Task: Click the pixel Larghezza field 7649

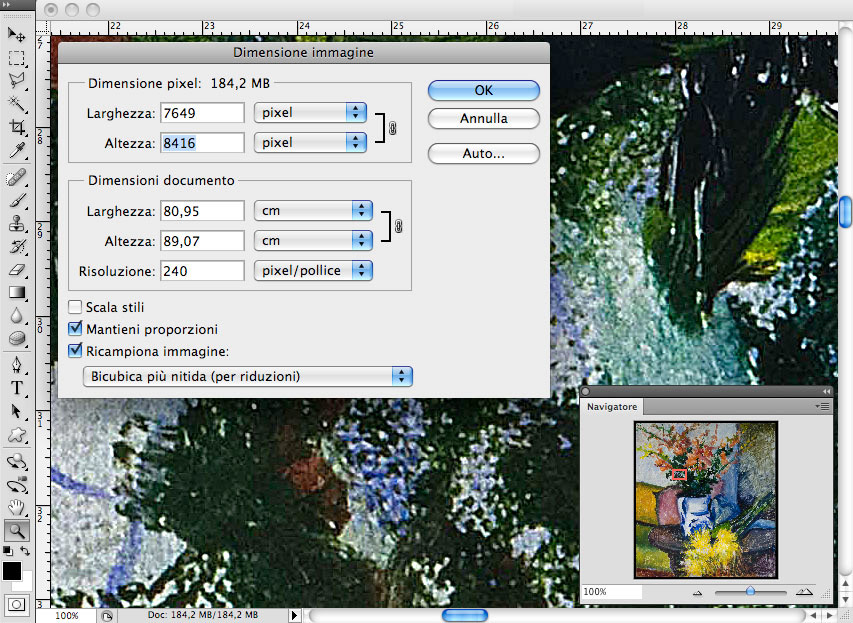Action: [202, 113]
